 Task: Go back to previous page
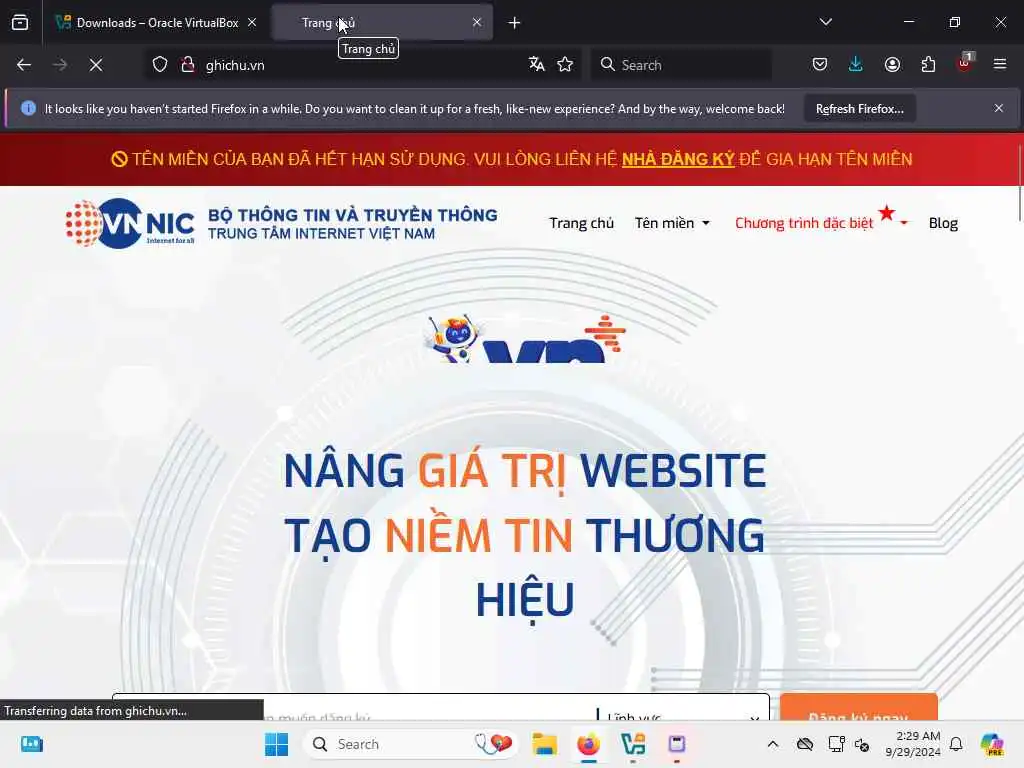24,65
